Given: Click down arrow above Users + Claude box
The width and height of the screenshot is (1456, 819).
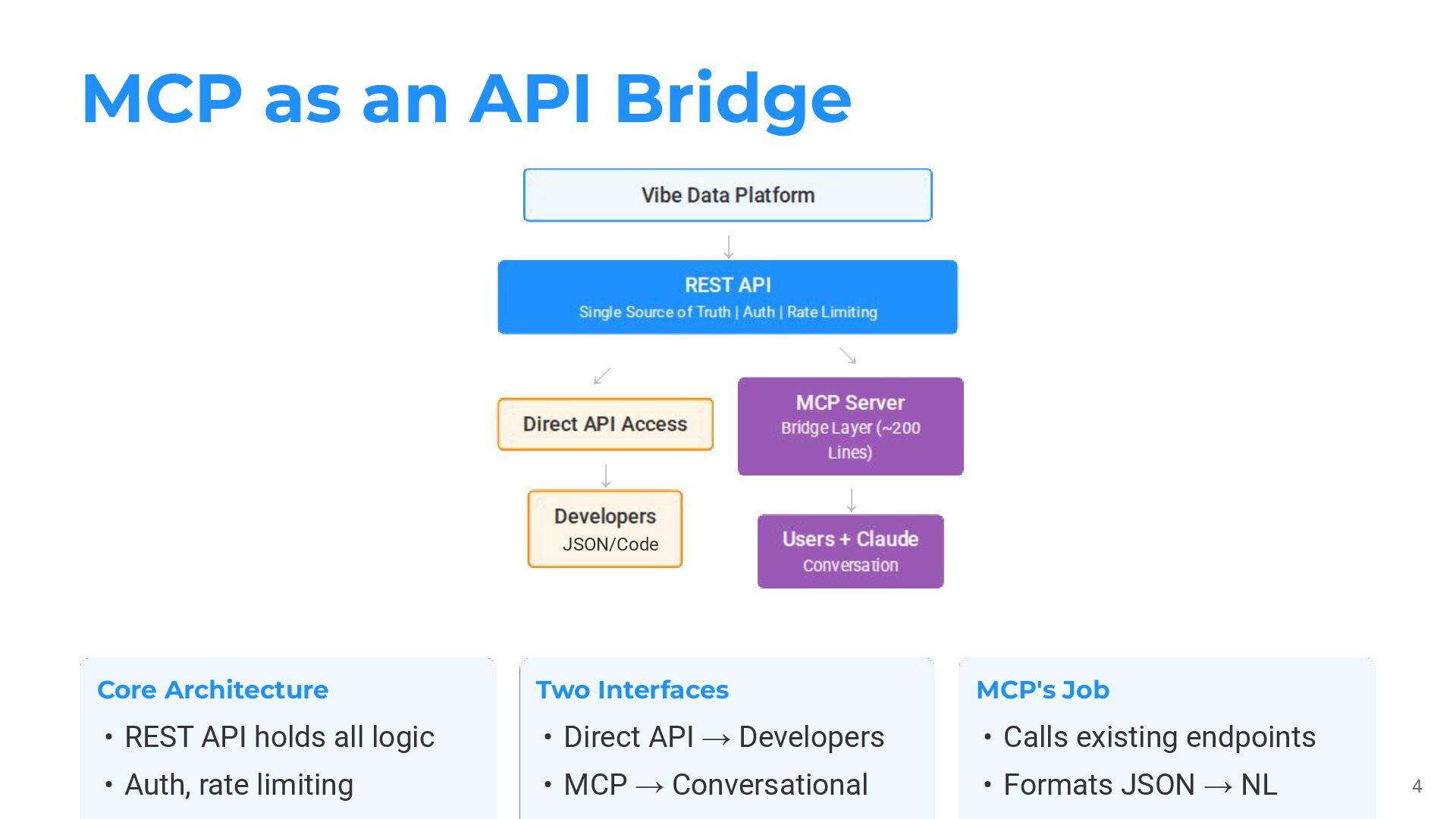Looking at the screenshot, I should coord(852,500).
